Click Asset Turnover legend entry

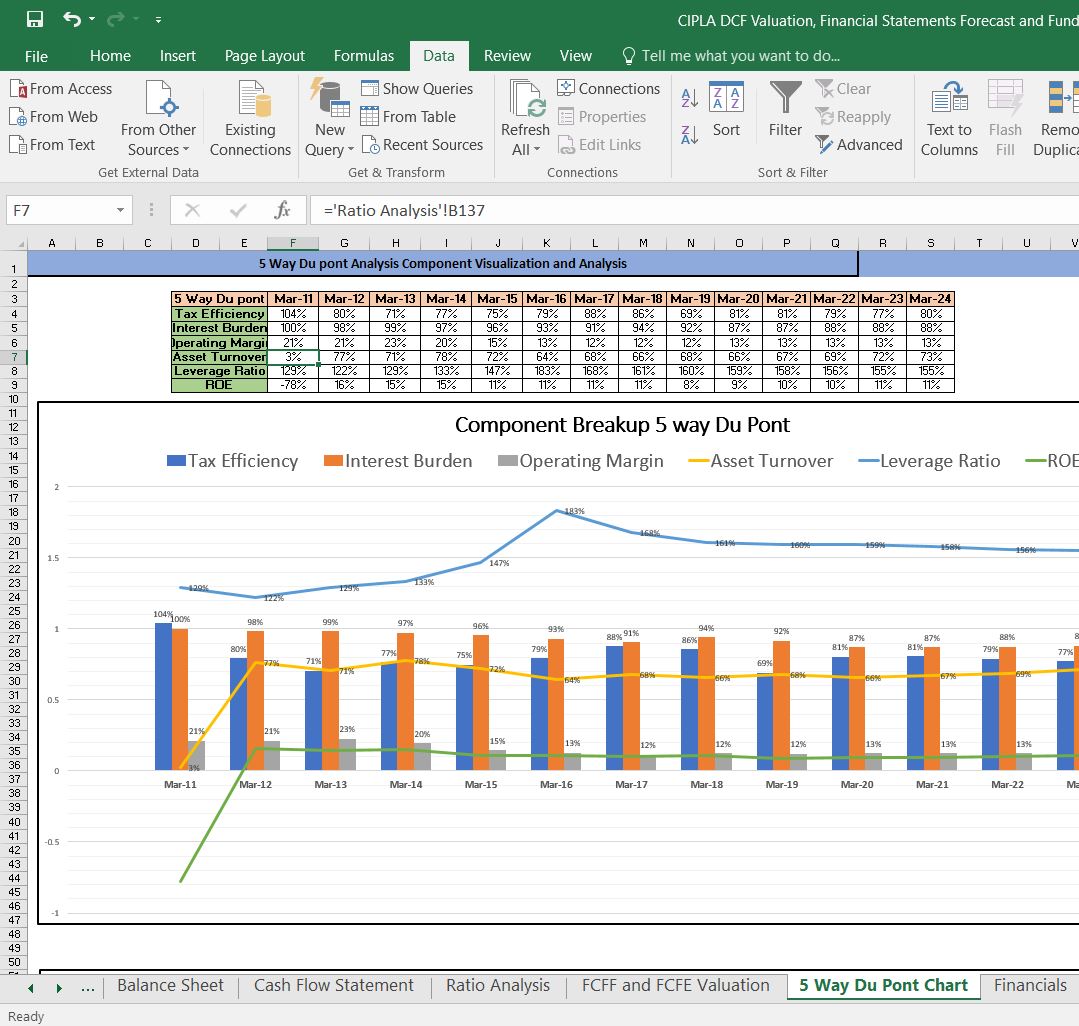[x=760, y=461]
